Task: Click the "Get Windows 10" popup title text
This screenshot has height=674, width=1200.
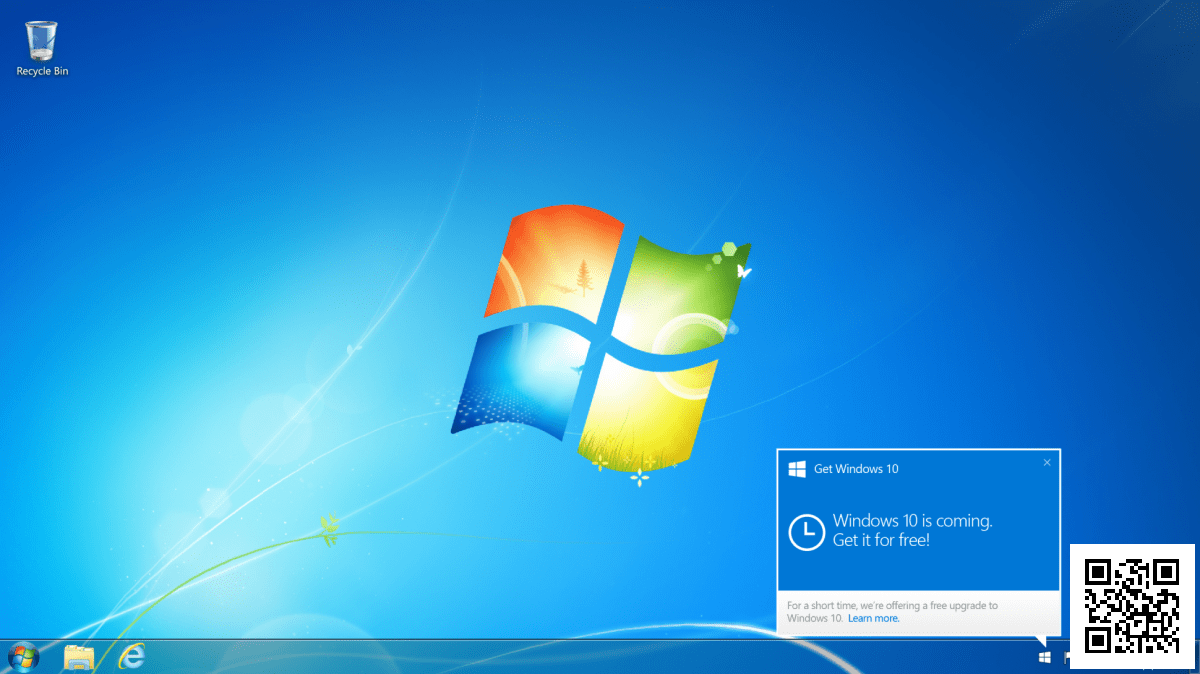Action: coord(856,469)
